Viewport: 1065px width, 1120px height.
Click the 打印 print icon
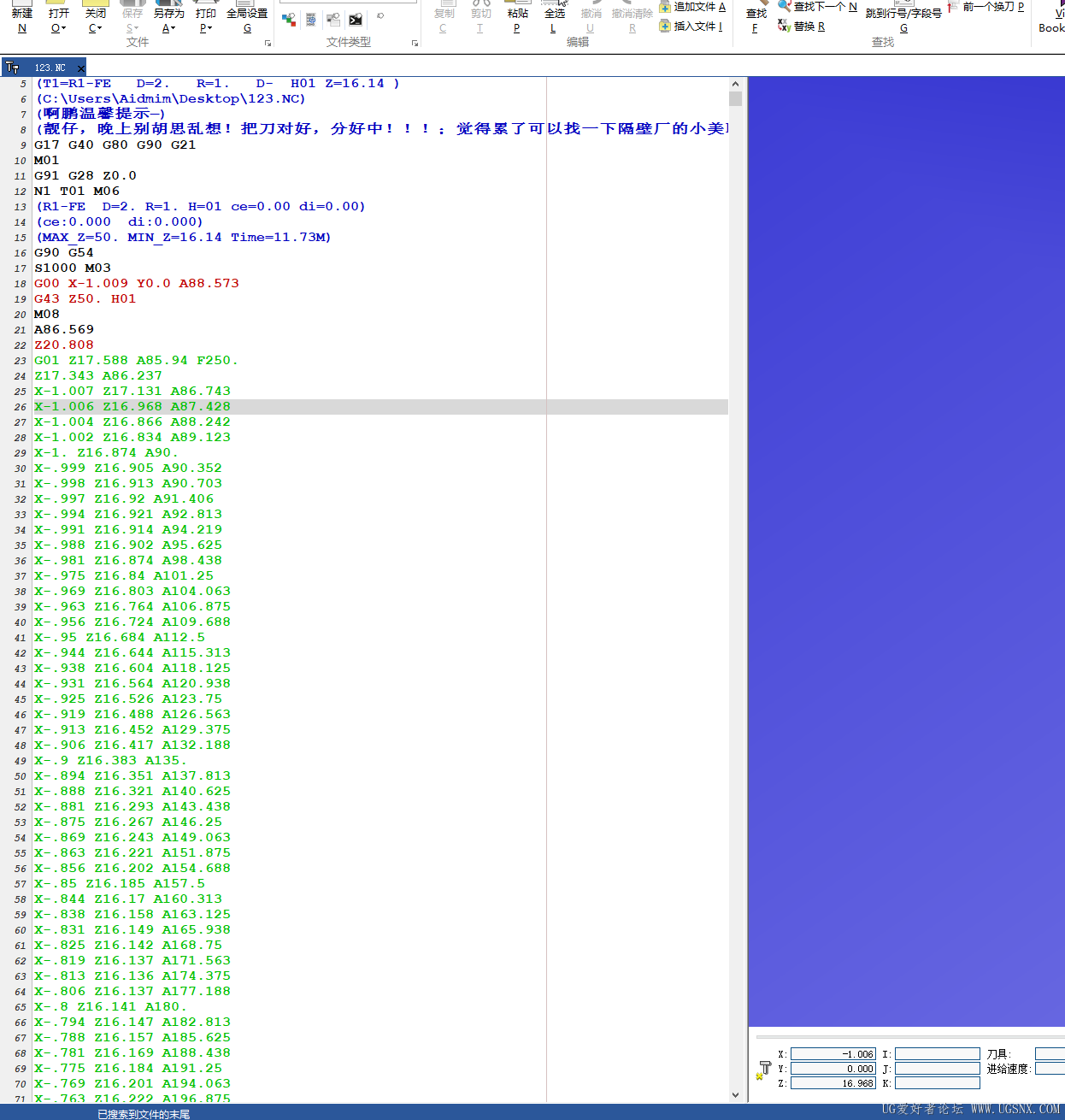[x=205, y=13]
